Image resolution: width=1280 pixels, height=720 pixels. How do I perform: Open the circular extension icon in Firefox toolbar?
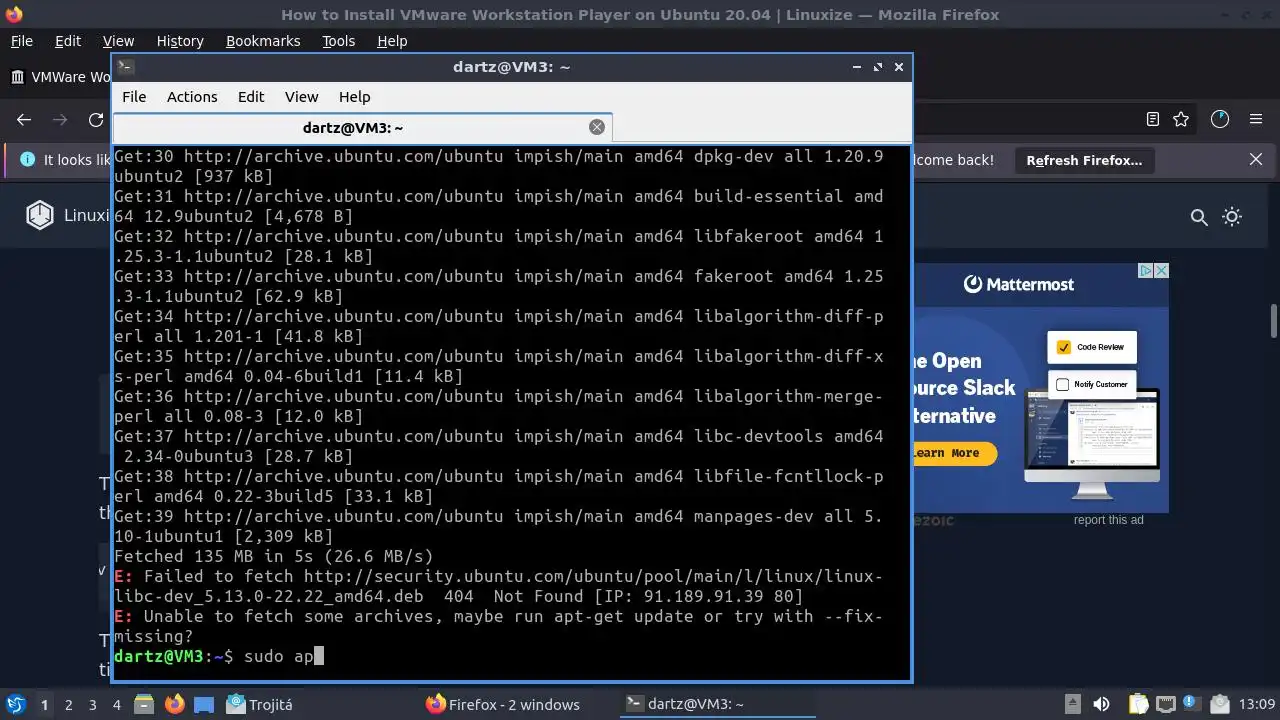point(1219,119)
